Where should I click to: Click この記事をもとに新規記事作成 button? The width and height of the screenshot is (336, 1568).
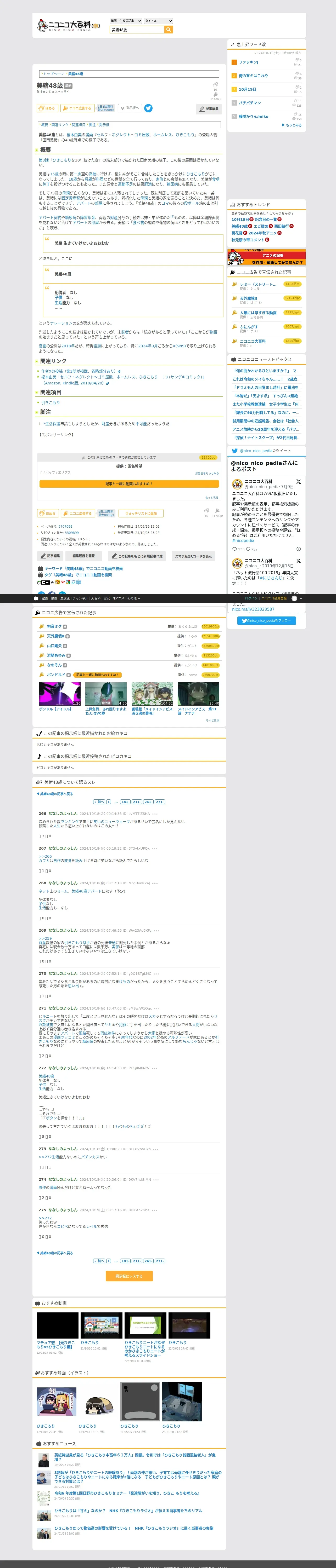[x=137, y=556]
